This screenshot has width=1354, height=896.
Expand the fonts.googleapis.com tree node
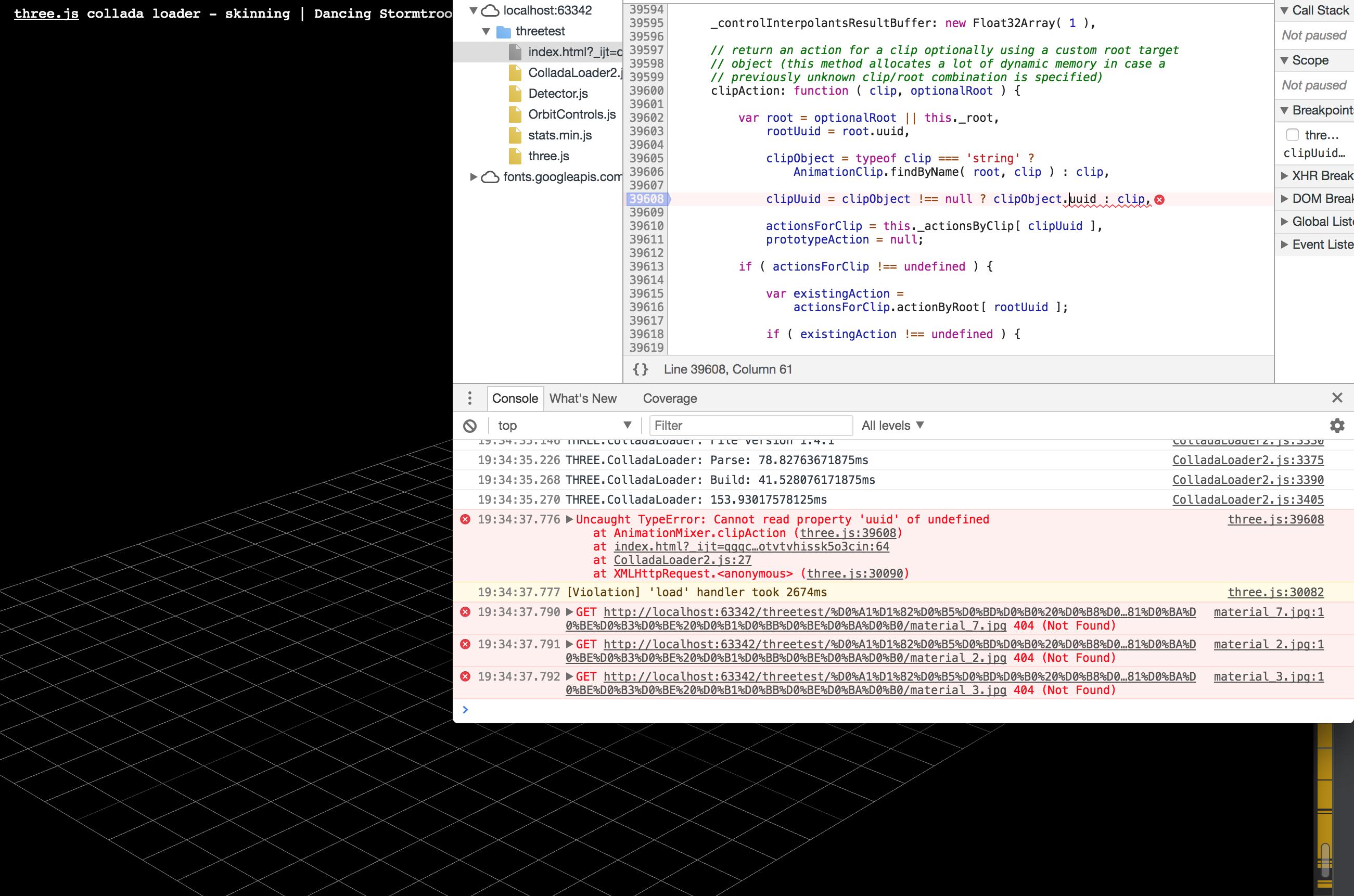coord(474,176)
